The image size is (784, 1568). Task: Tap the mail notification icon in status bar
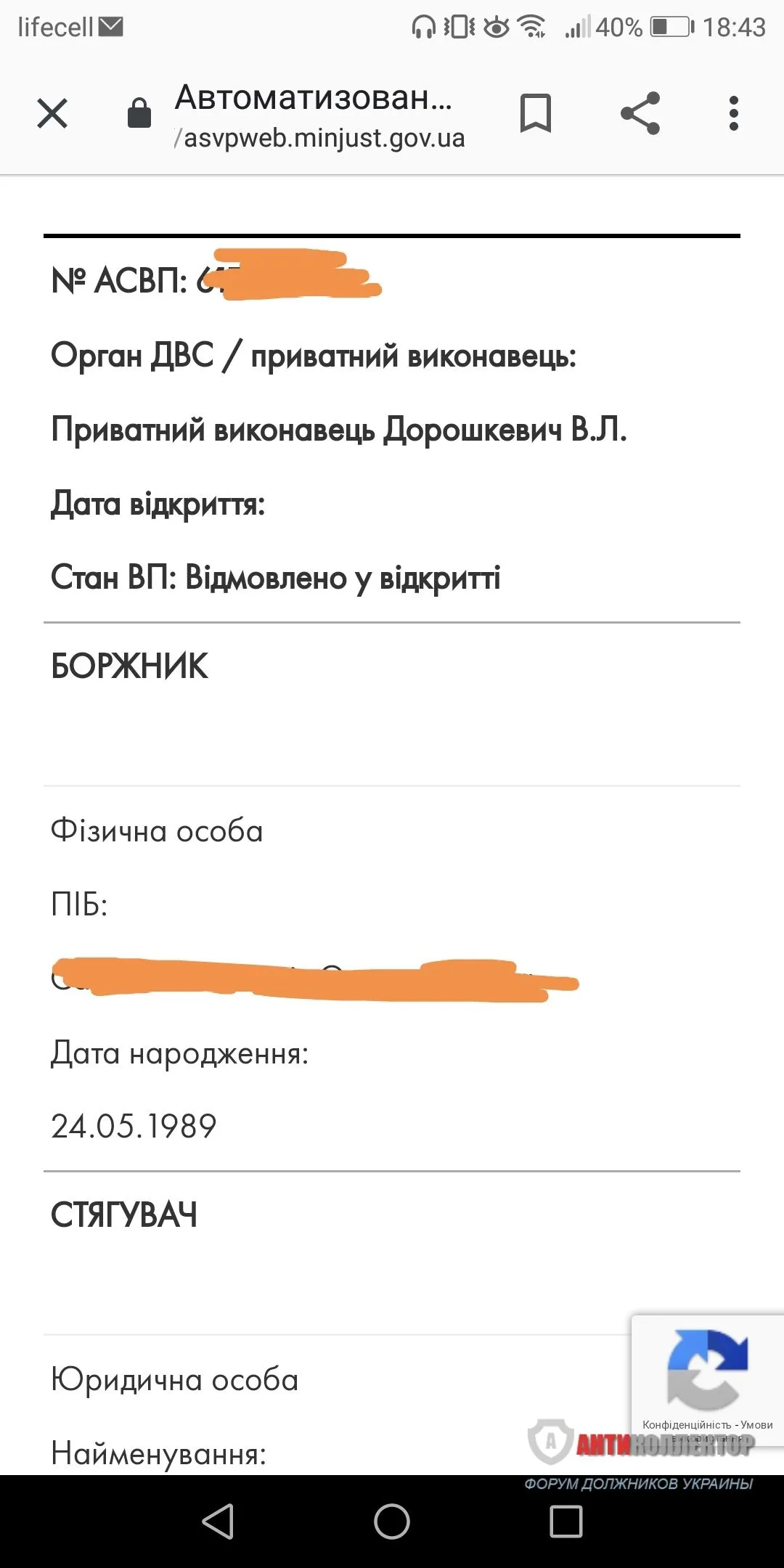[111, 27]
